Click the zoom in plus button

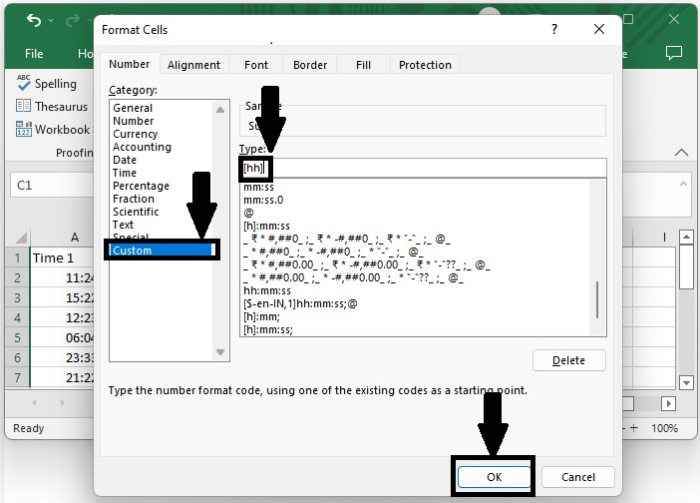point(634,428)
